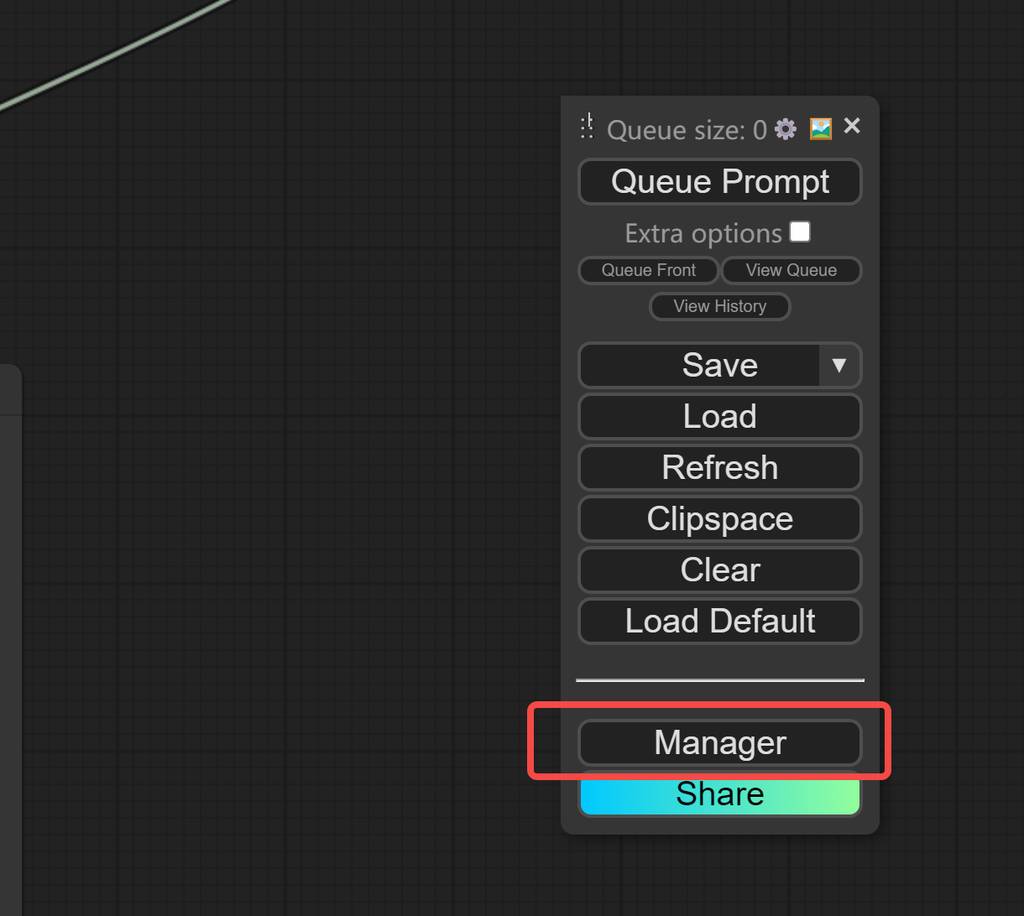Click the Queue Front button
The width and height of the screenshot is (1024, 916).
(x=648, y=270)
